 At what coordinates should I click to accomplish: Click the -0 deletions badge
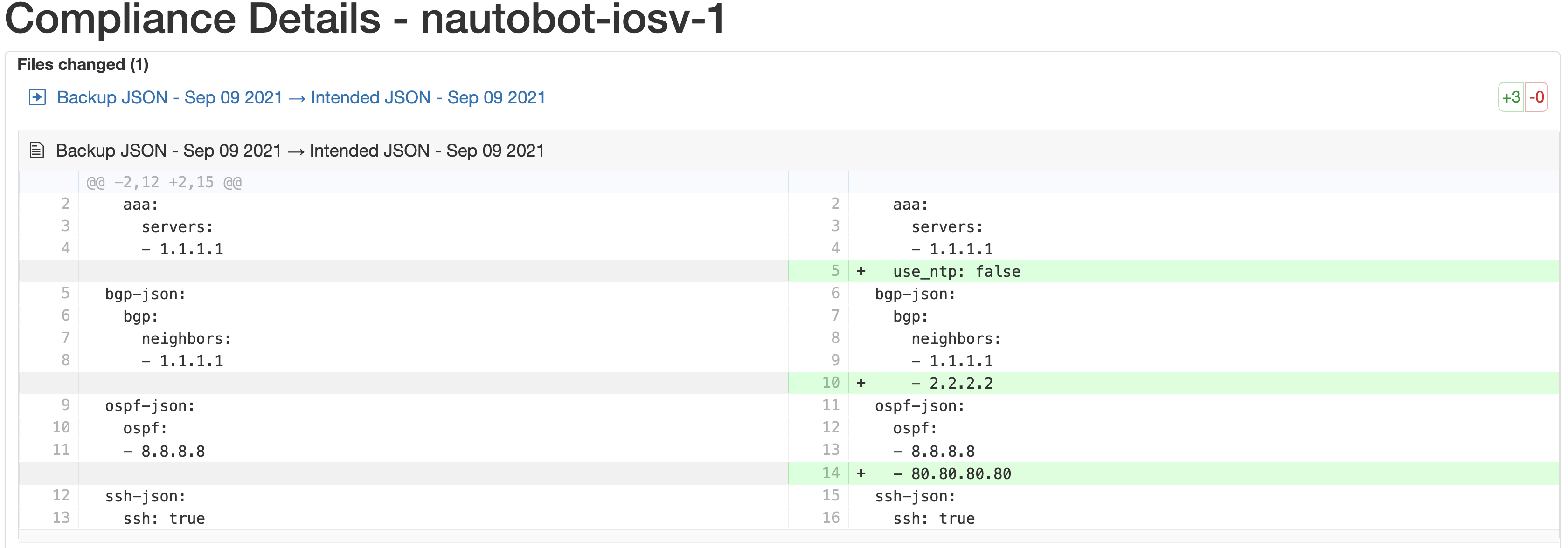coord(1536,97)
